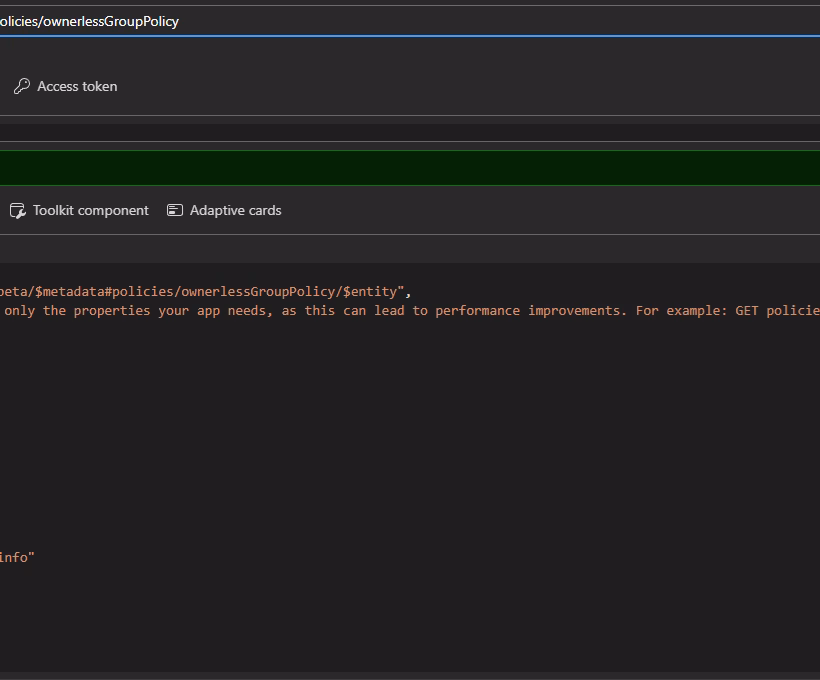Select the Adaptive cards tab label

(x=235, y=211)
